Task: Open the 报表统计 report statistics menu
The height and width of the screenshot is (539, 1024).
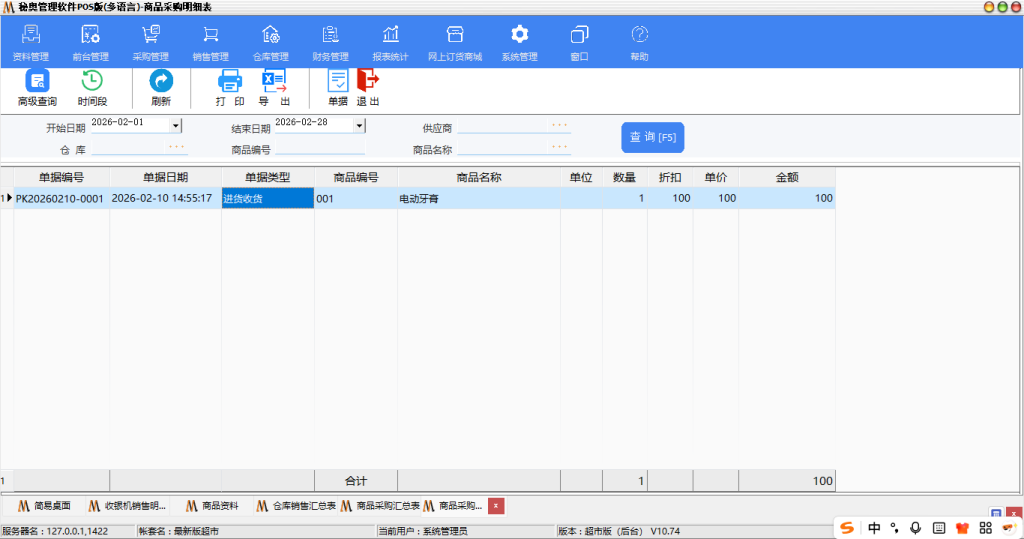Action: 390,43
